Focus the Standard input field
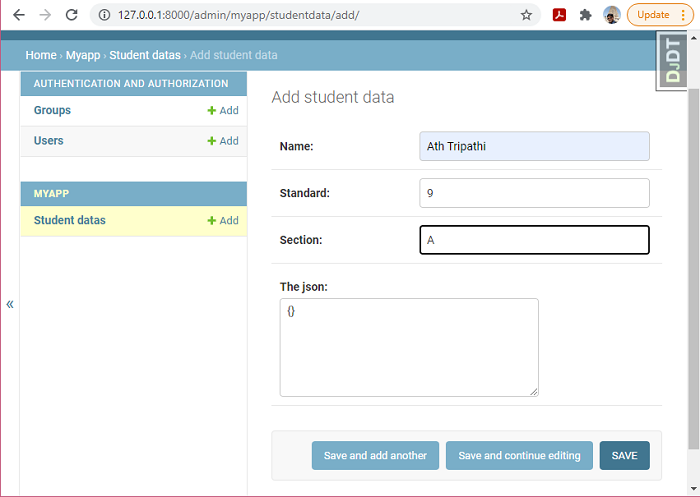Image resolution: width=700 pixels, height=497 pixels. point(534,193)
